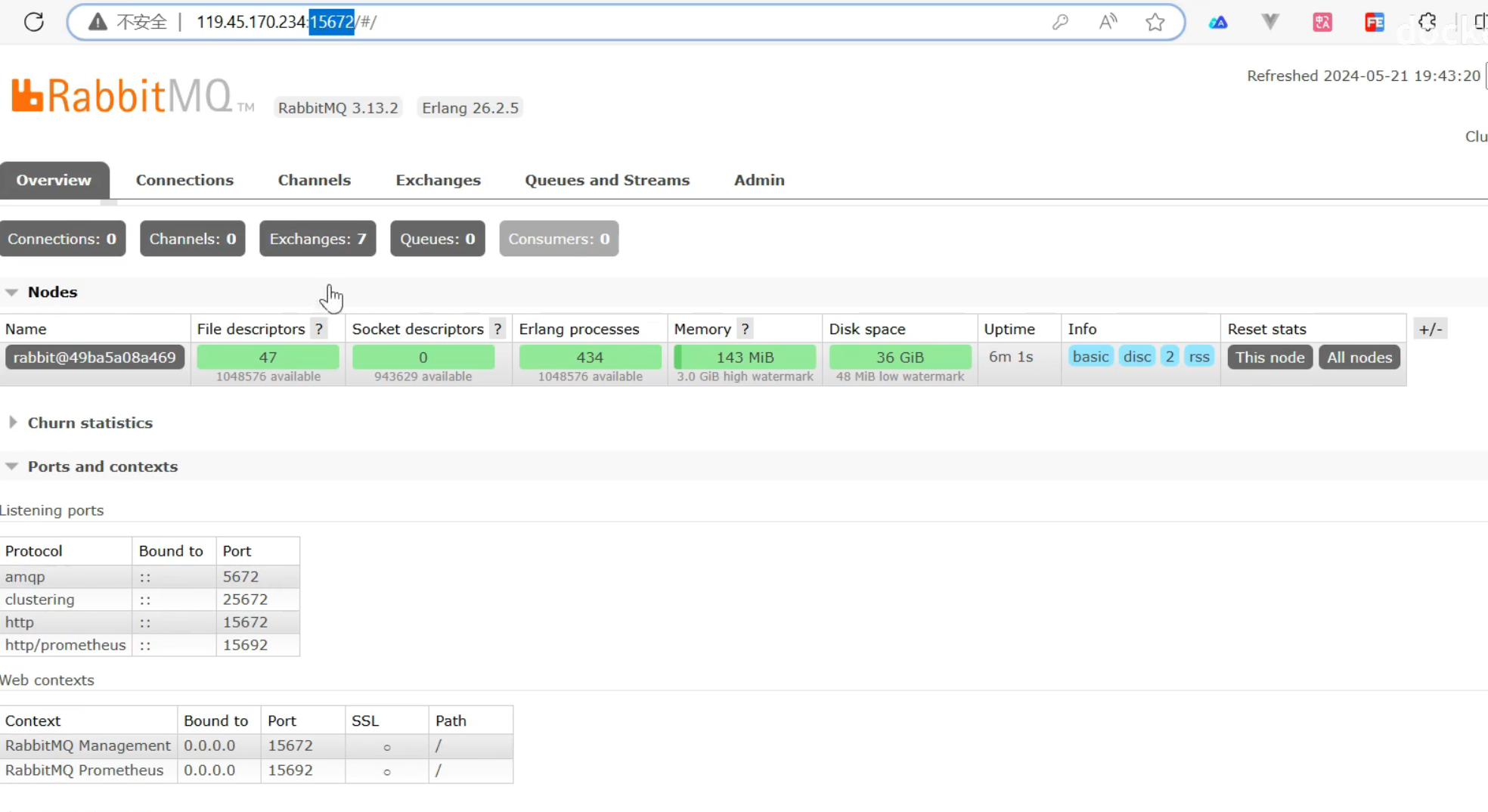This screenshot has width=1488, height=812.
Task: Click the rss info badge
Action: click(1199, 357)
